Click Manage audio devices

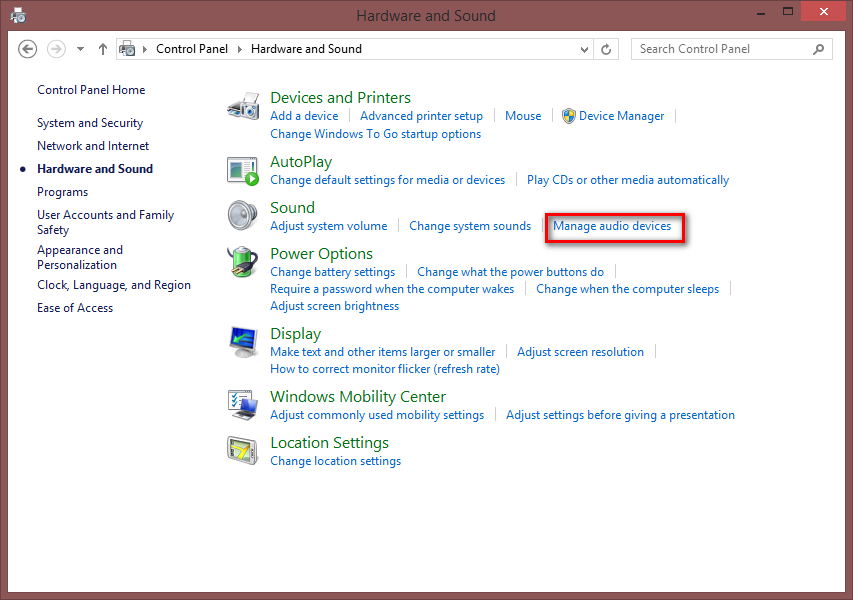coord(612,226)
